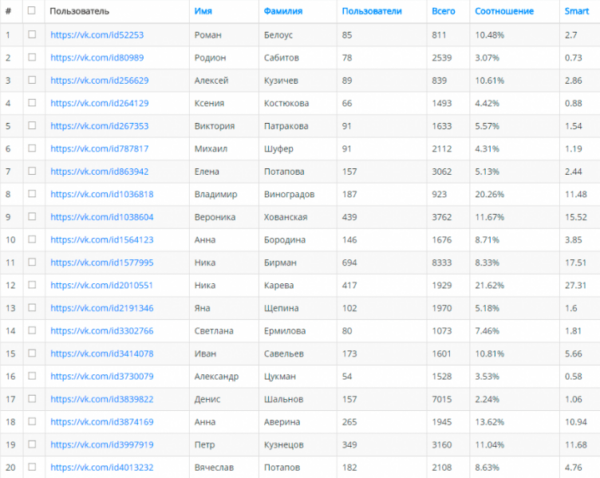Screen dimensions: 600x478
Task: Select checkbox for row 20 Вячеслав Потапов
Action: [x=32, y=467]
